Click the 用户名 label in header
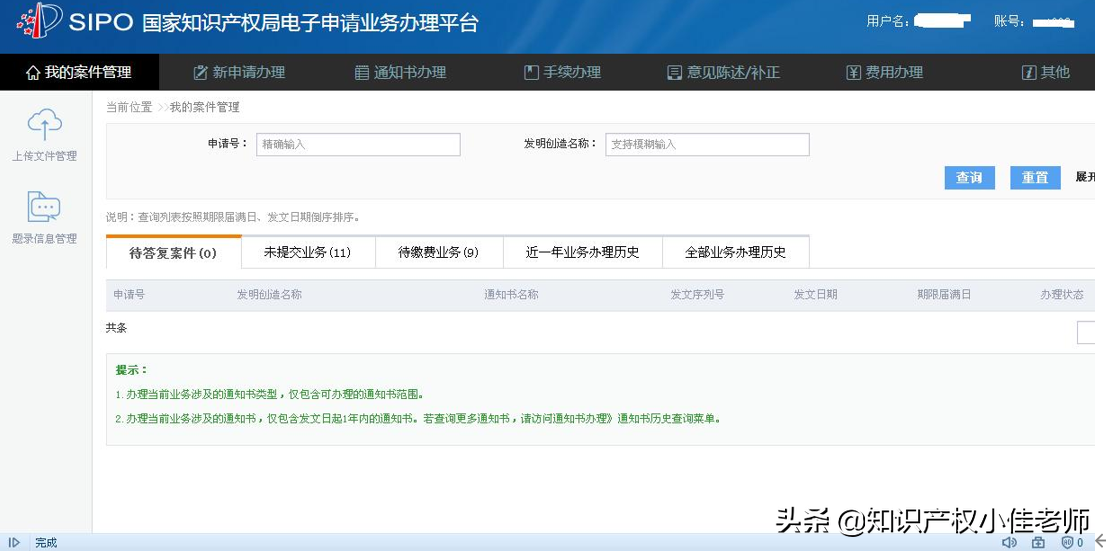Viewport: 1106px width, 551px height. coord(887,21)
